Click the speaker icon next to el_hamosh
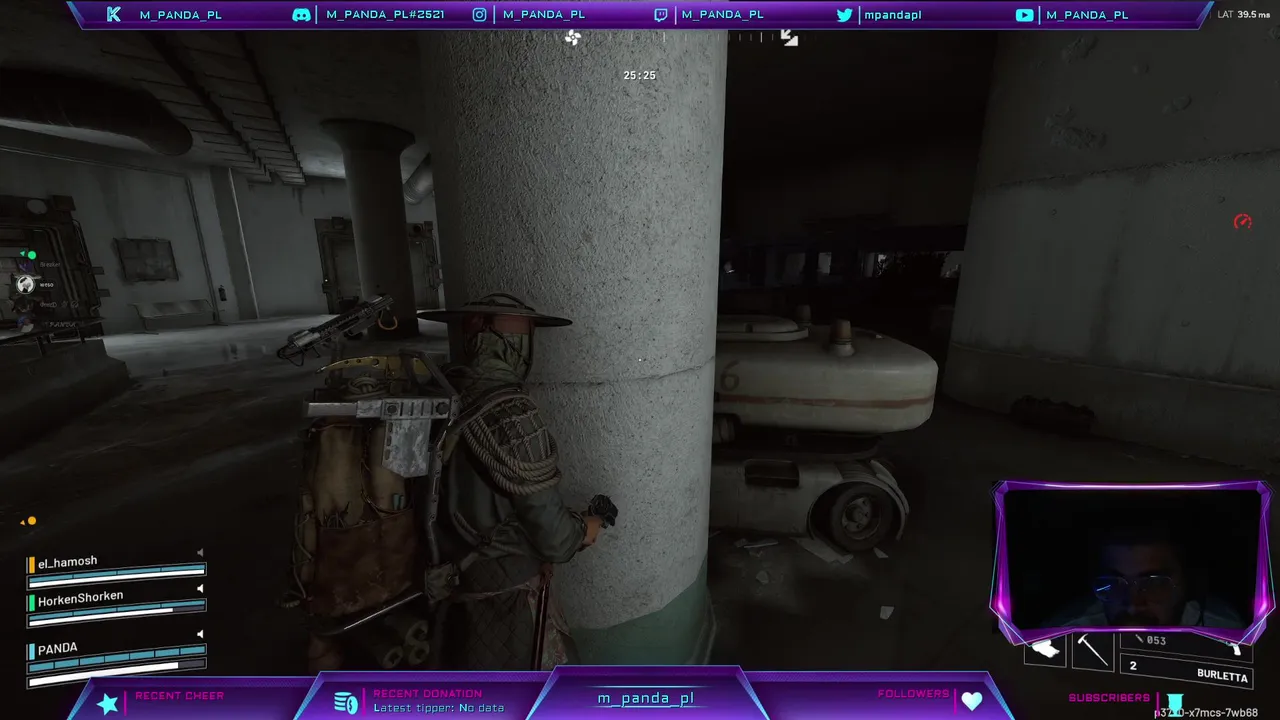This screenshot has width=1280, height=720. 200,553
